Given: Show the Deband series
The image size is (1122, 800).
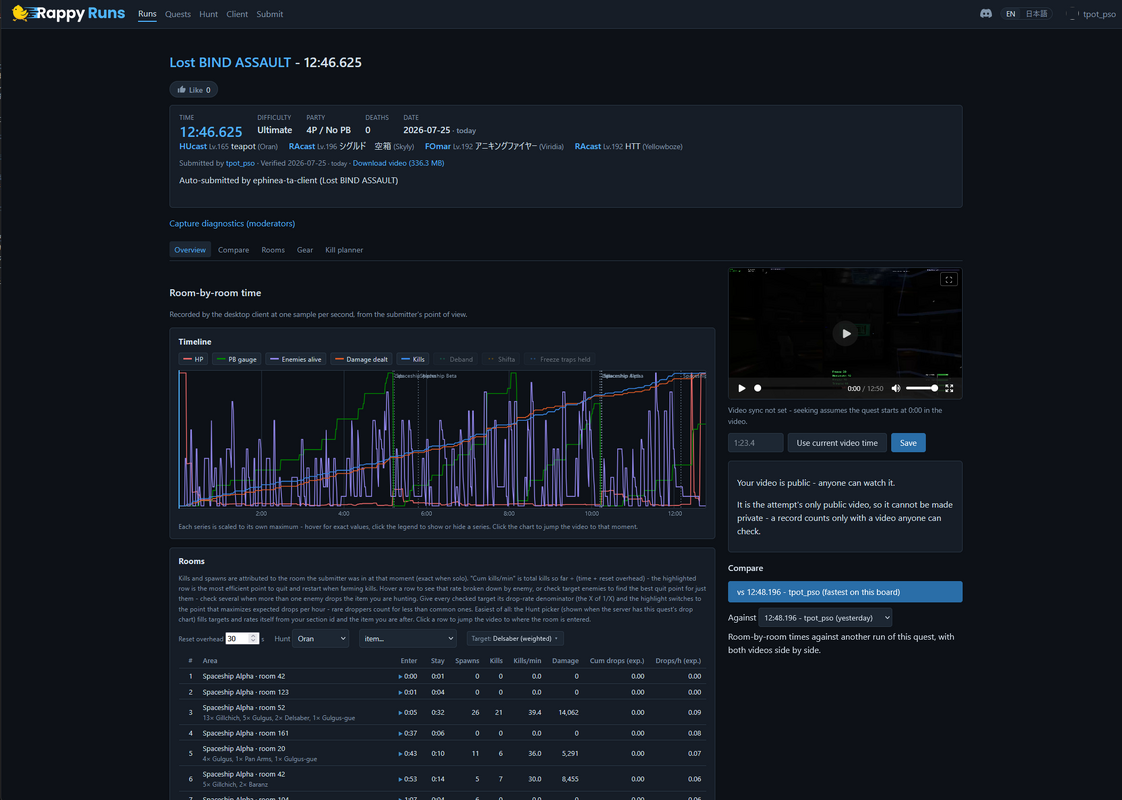Looking at the screenshot, I should (x=455, y=359).
